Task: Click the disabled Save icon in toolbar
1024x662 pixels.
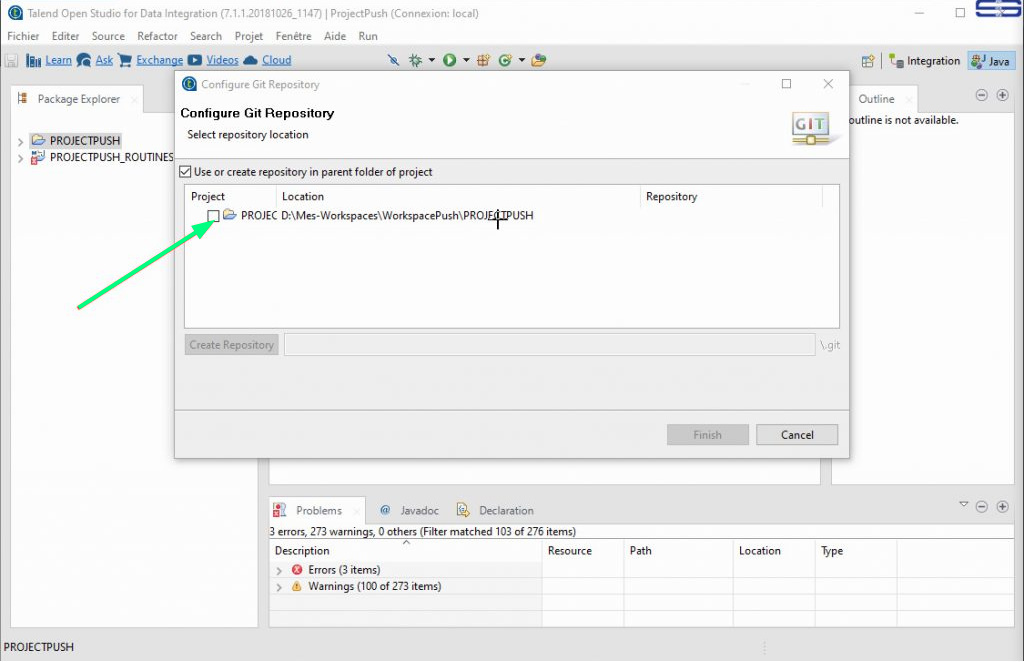Action: pyautogui.click(x=11, y=61)
